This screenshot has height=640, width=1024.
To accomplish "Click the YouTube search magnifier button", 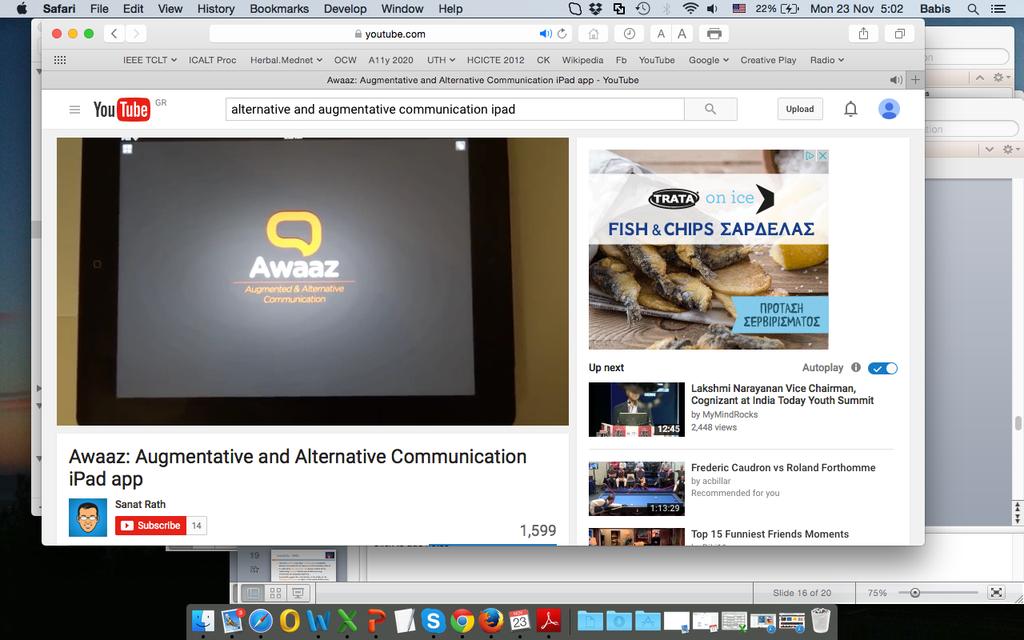I will [711, 109].
